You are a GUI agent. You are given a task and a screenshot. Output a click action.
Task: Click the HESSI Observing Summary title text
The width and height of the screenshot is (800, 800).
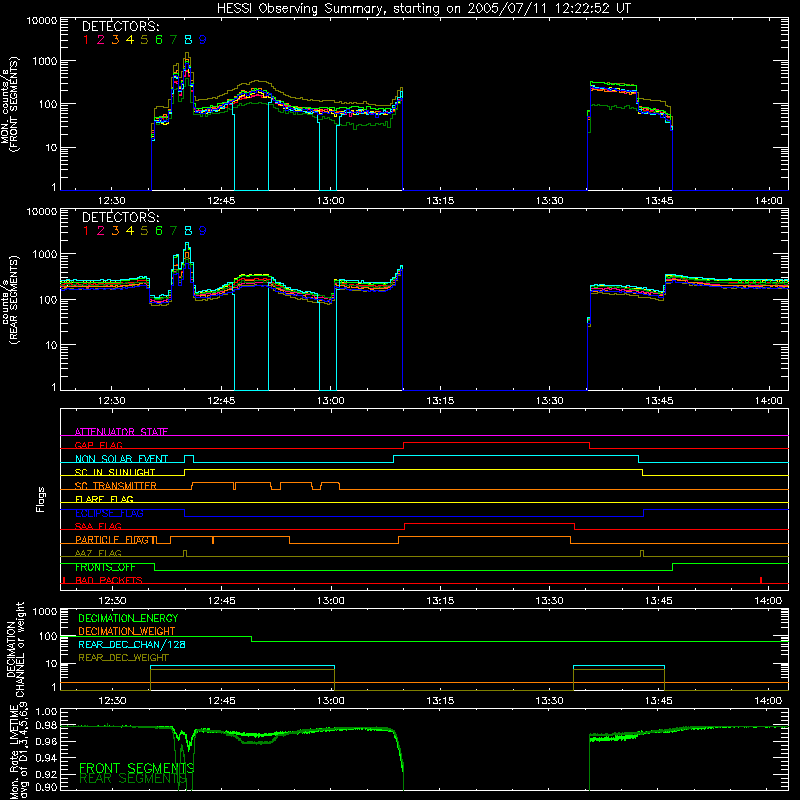point(423,9)
